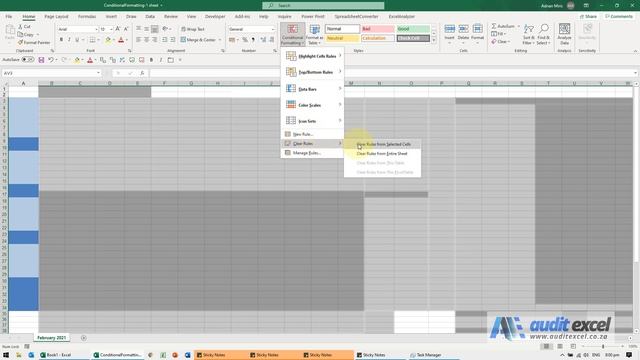Open Highlight Cells Rules submenu

point(313,56)
